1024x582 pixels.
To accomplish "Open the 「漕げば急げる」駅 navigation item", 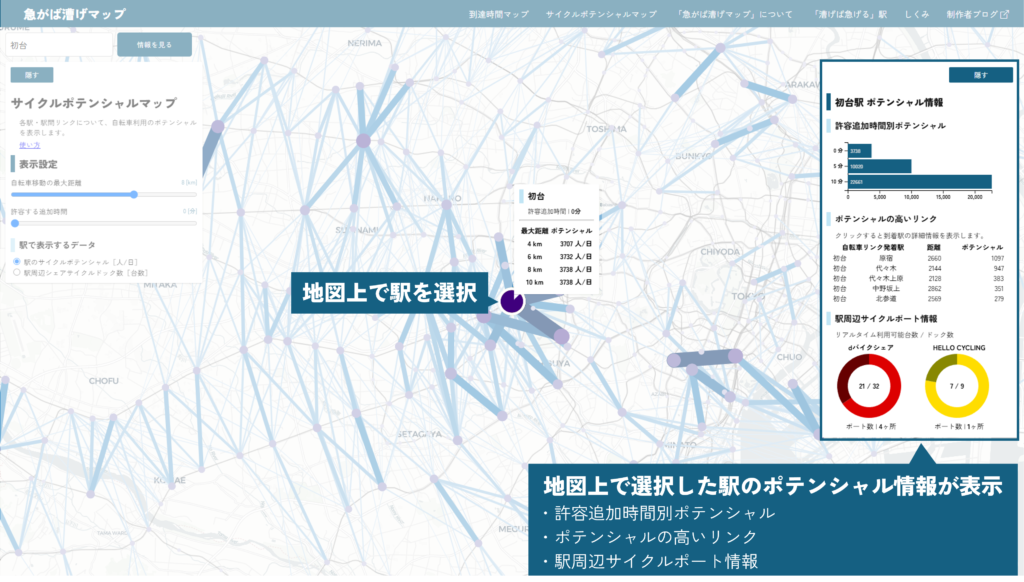I will (x=850, y=14).
